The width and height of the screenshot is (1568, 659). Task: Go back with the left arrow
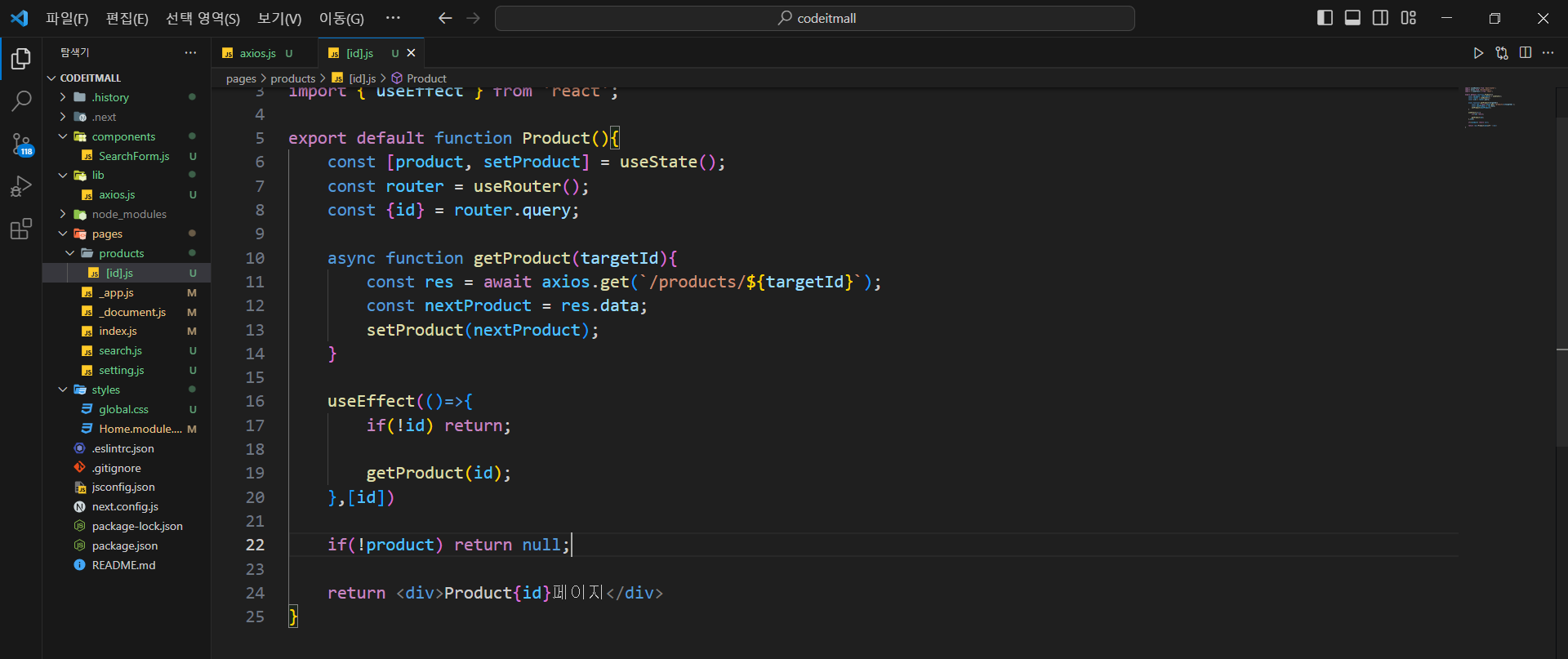445,18
